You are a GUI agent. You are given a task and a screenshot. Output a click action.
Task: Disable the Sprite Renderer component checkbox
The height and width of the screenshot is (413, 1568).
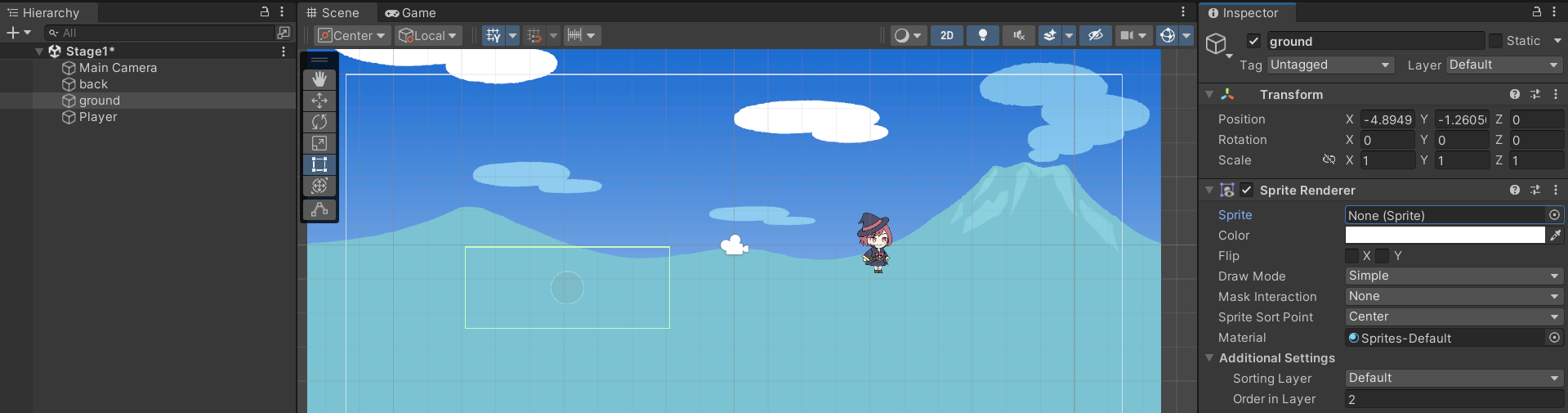click(x=1246, y=190)
